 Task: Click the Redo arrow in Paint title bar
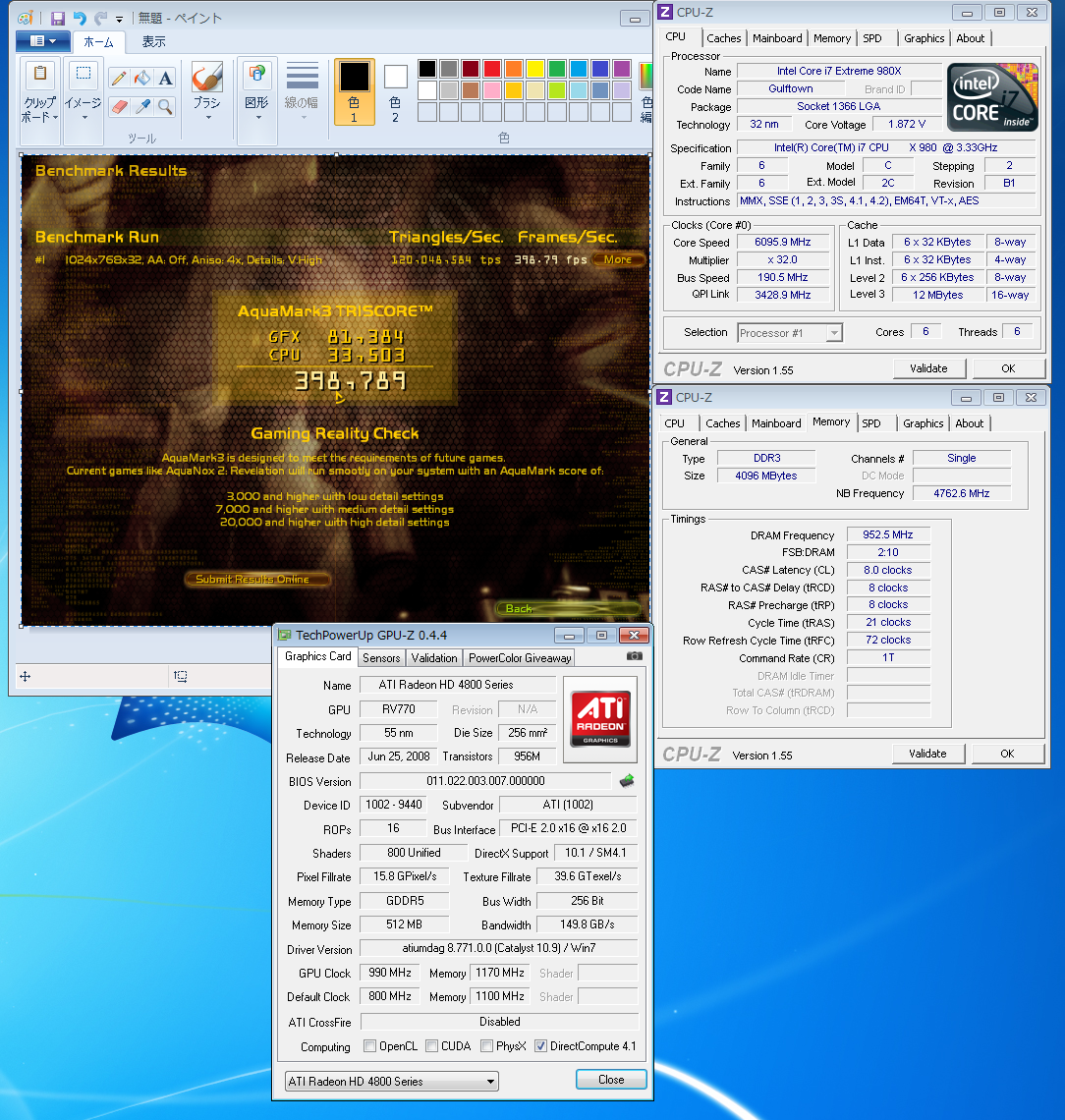coord(101,19)
